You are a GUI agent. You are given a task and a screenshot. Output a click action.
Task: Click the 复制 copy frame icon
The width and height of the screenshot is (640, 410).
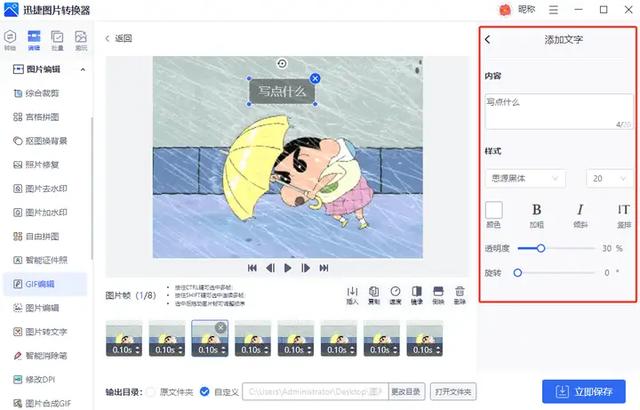374,295
